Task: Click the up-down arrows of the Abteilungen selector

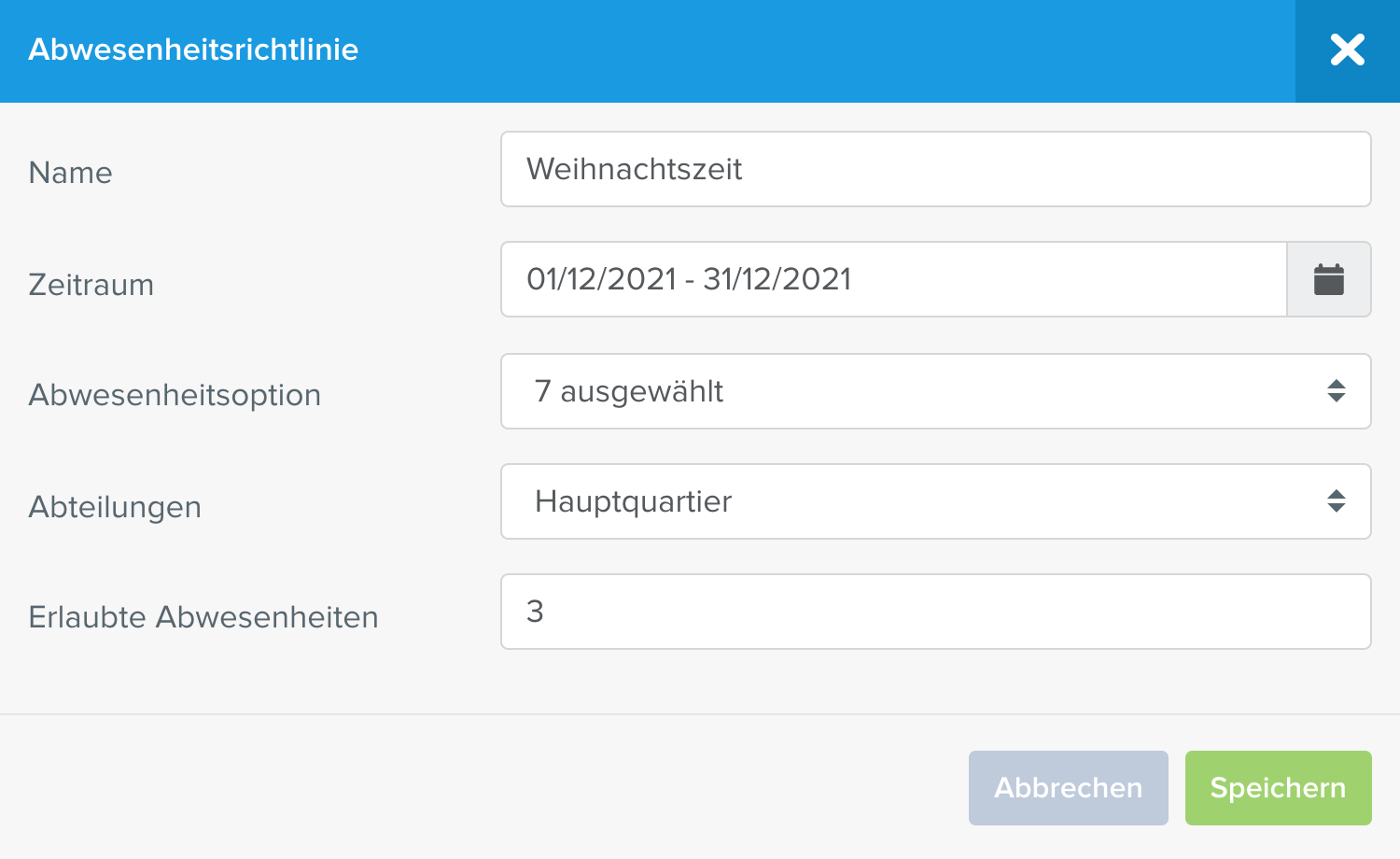Action: point(1337,501)
